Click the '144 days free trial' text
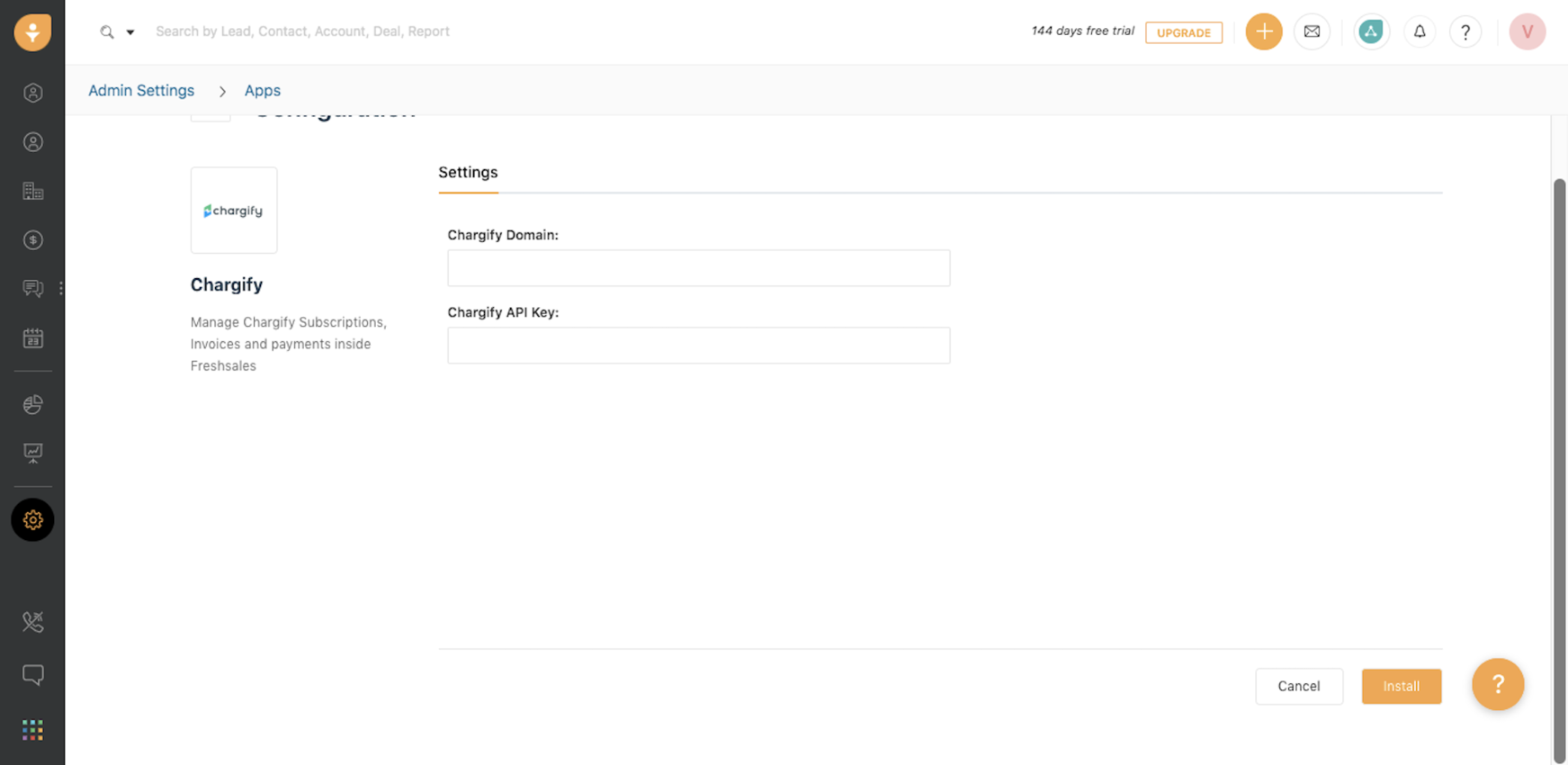Screen dimensions: 1568x765 click(x=1082, y=31)
